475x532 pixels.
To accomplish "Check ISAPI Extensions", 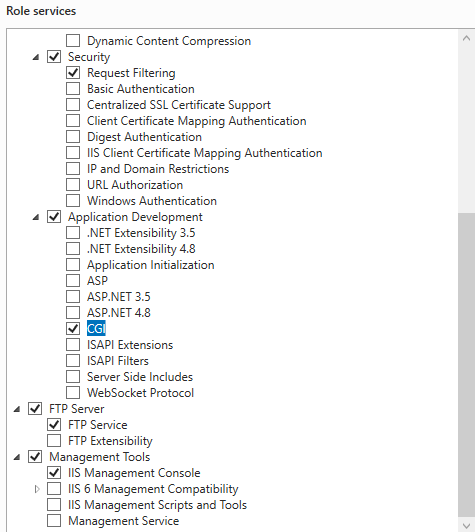I will point(73,345).
